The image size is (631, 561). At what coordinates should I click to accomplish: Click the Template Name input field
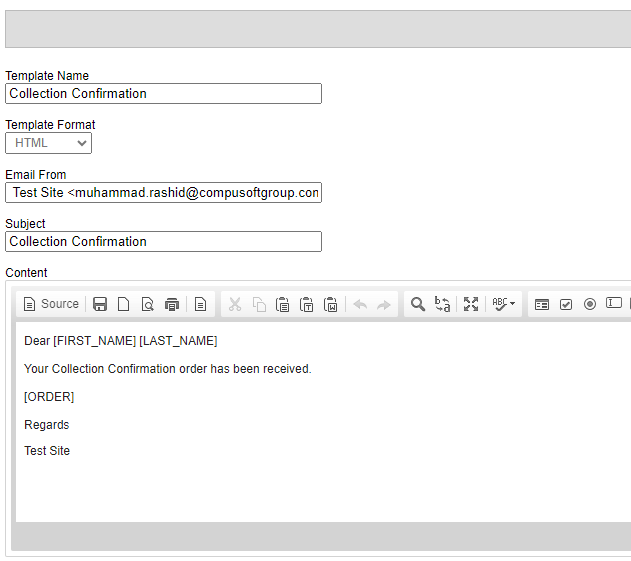click(163, 94)
